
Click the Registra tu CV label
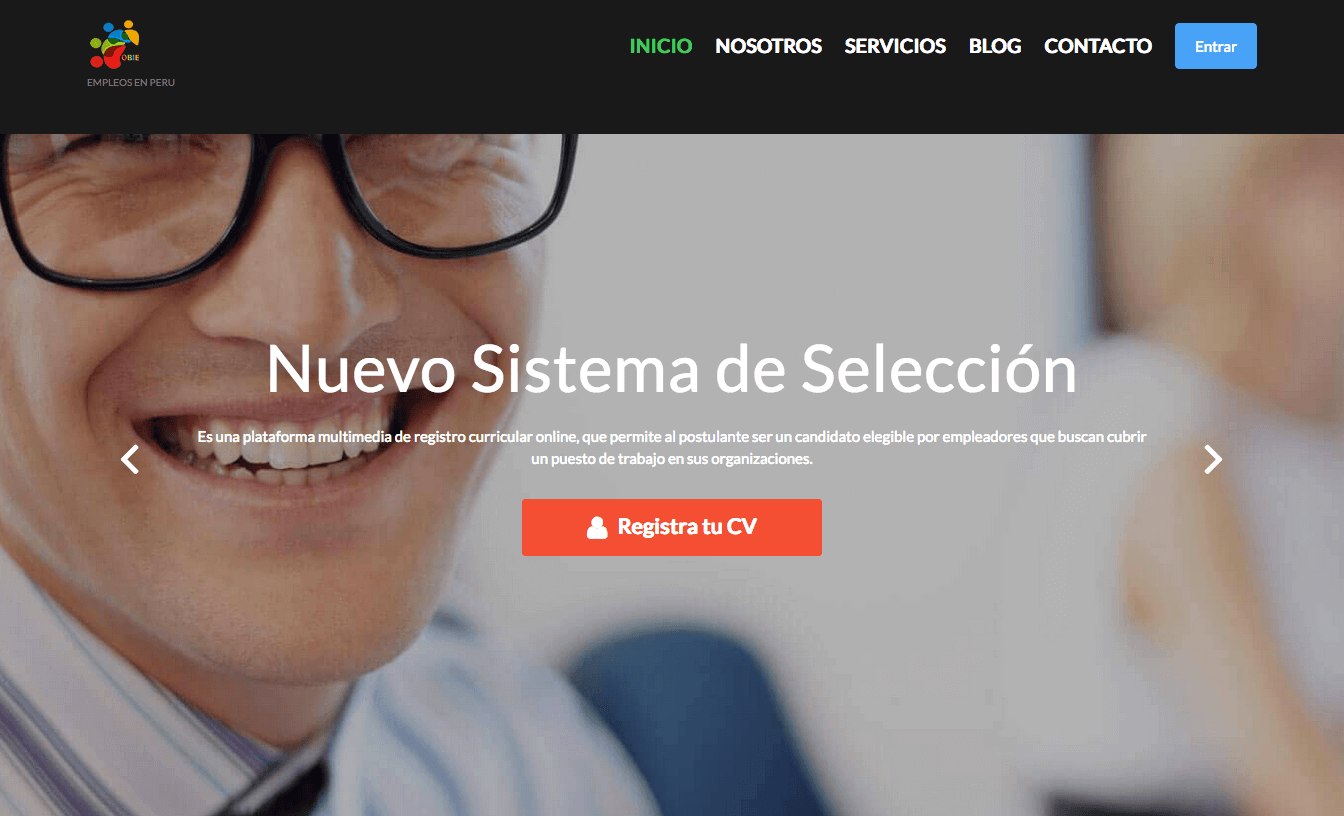tap(687, 526)
